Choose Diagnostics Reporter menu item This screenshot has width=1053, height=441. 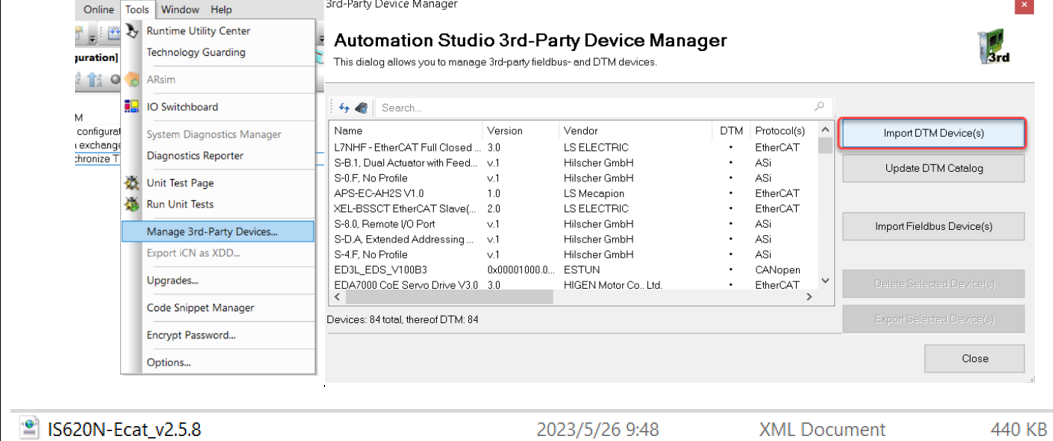(x=195, y=156)
